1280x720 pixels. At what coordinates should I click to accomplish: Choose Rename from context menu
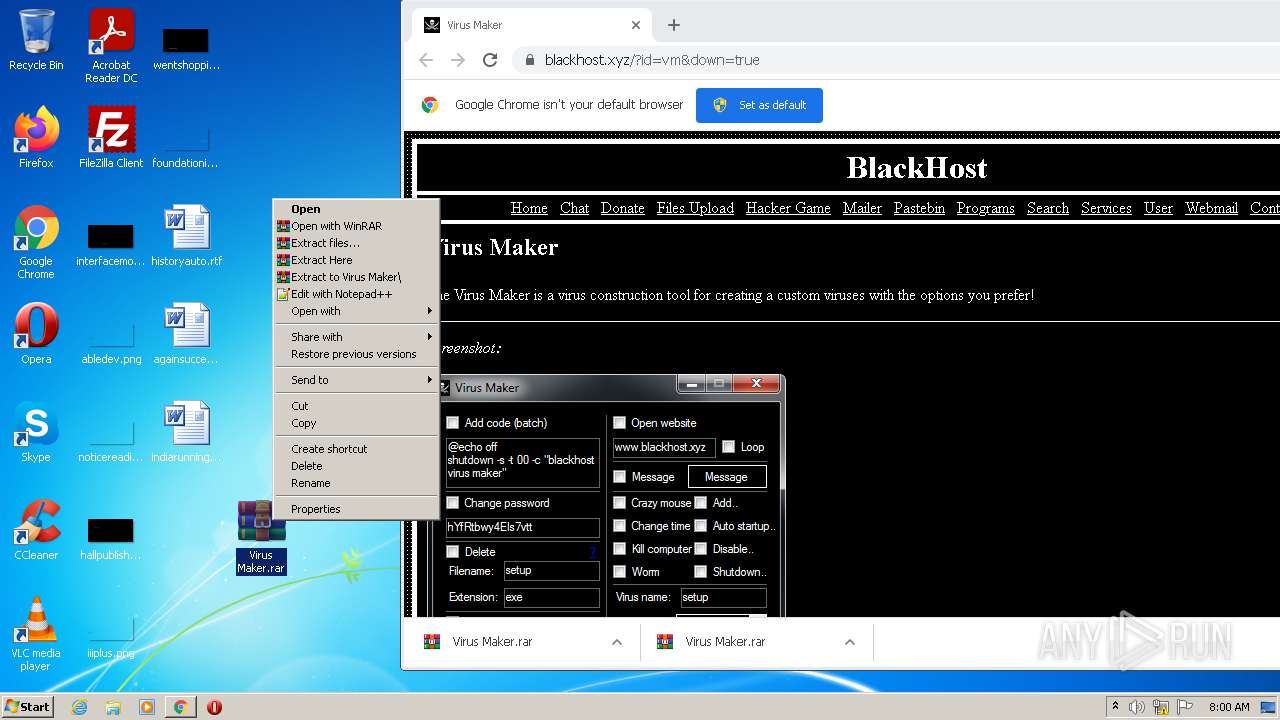357,483
